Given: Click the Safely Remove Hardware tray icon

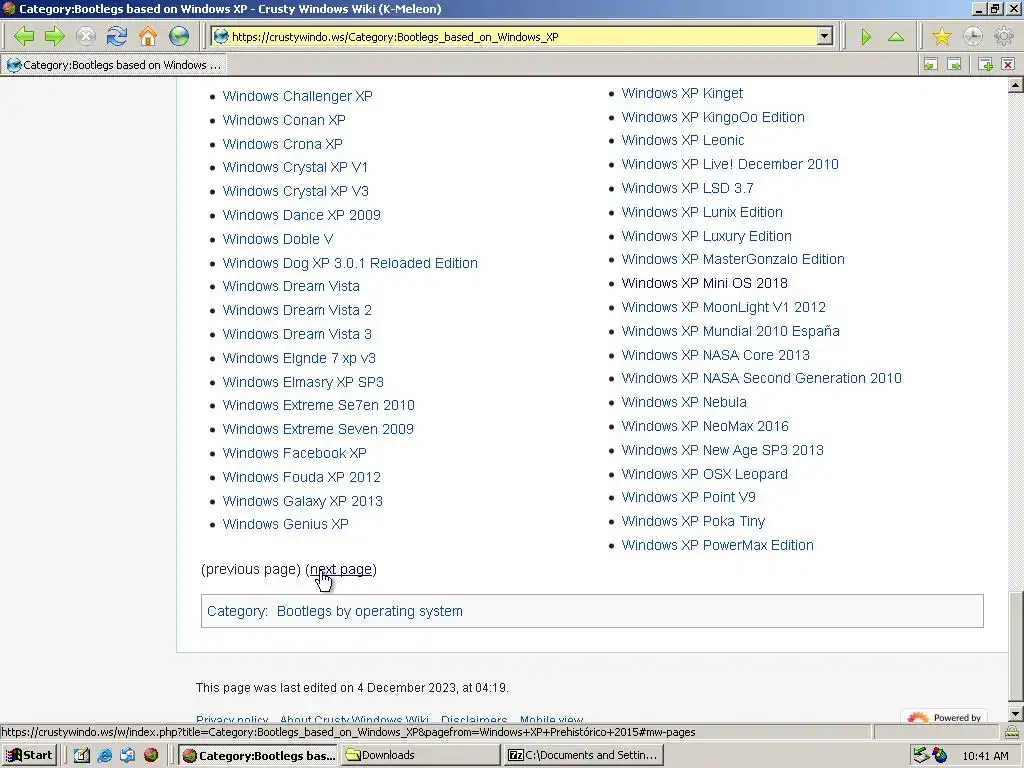Looking at the screenshot, I should tap(921, 756).
